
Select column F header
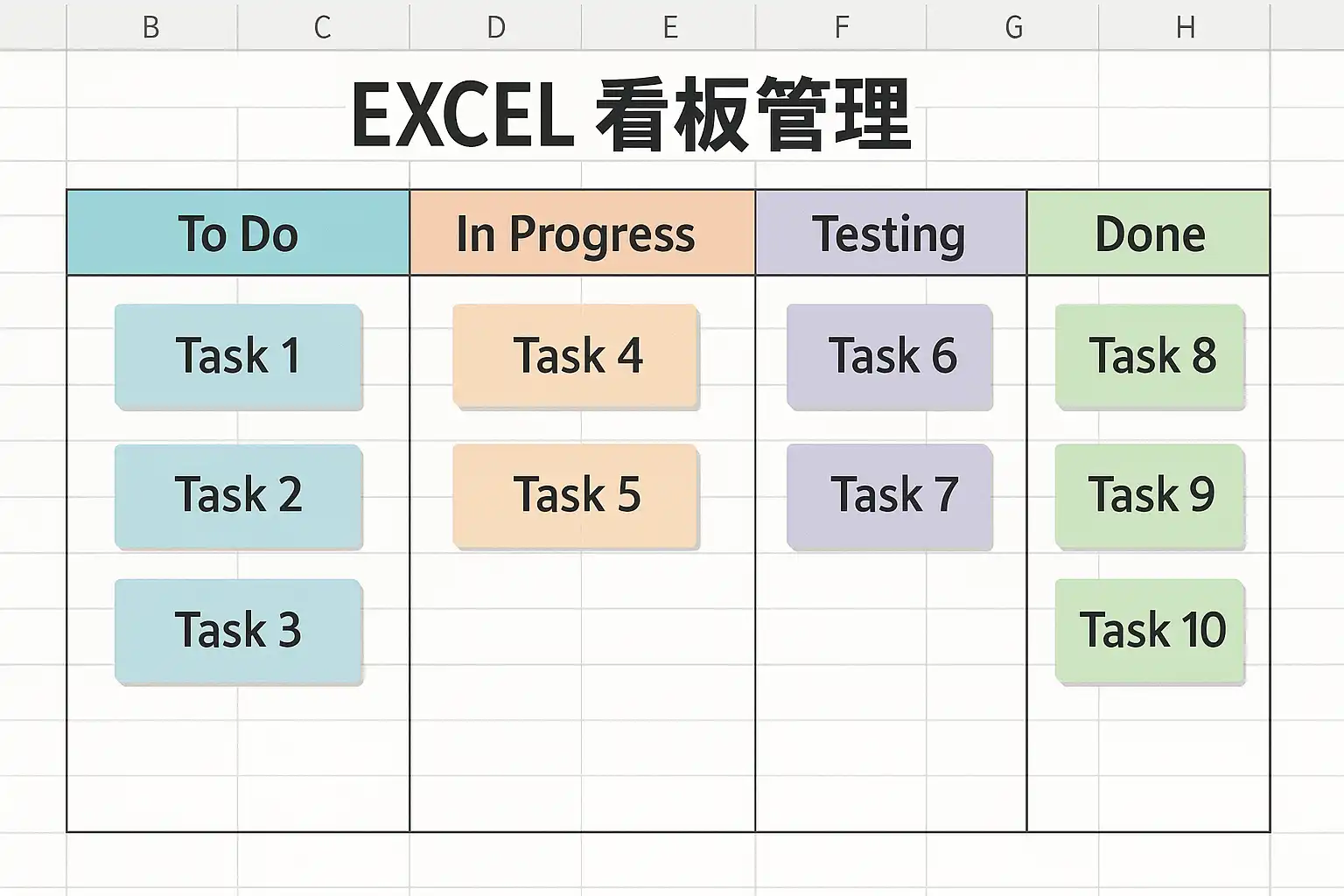click(841, 26)
